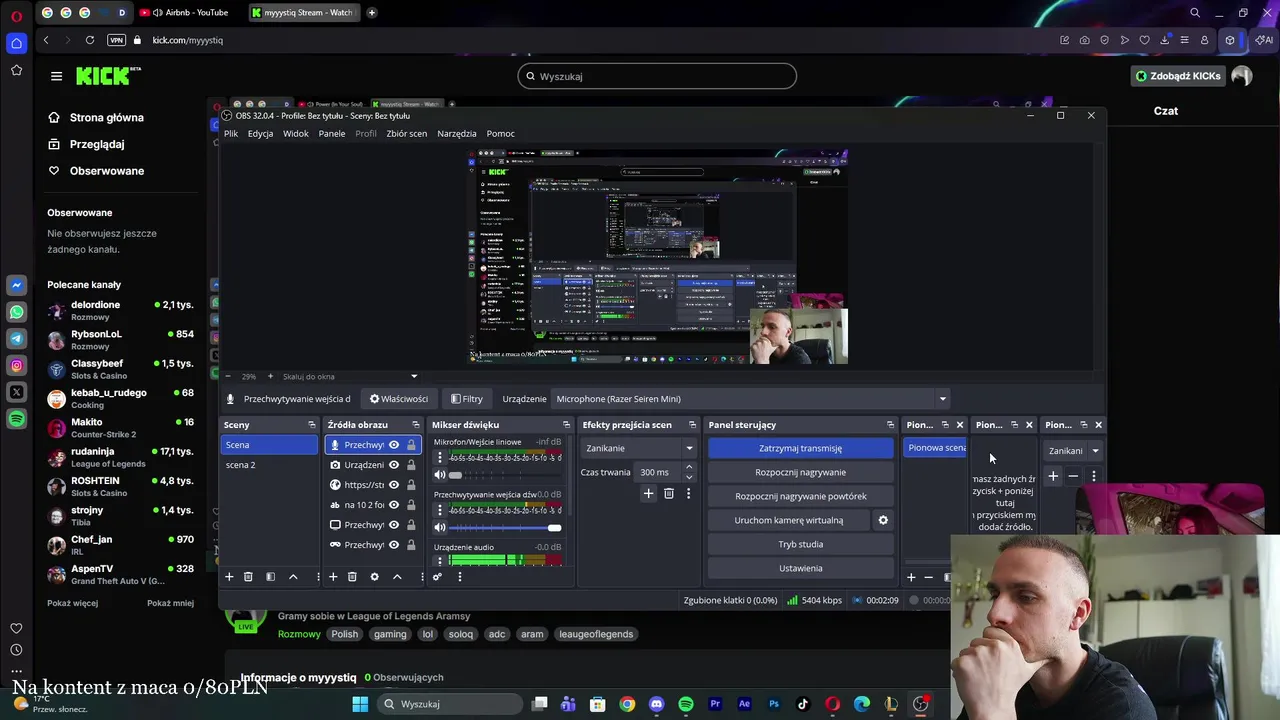Collapse with Pokaż mniej channels
The width and height of the screenshot is (1280, 720).
point(170,603)
